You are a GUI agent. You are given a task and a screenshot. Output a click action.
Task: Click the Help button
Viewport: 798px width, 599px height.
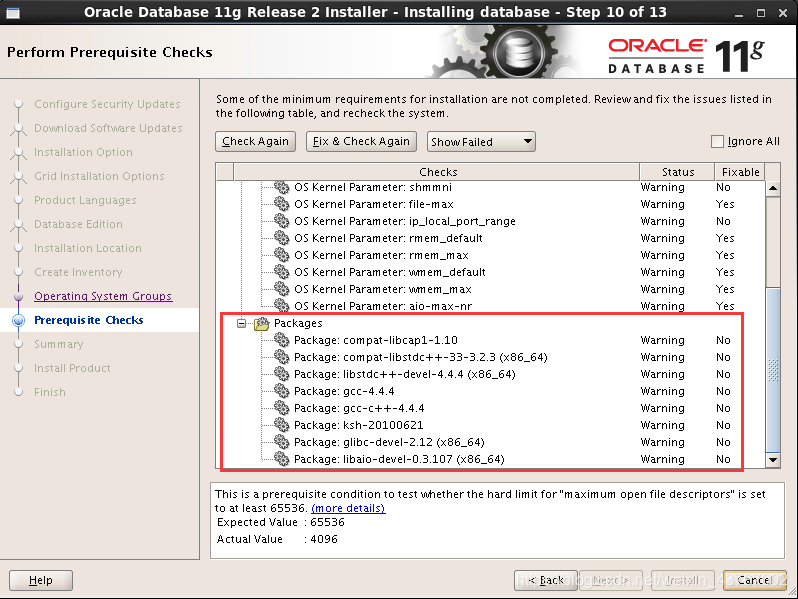pyautogui.click(x=41, y=580)
